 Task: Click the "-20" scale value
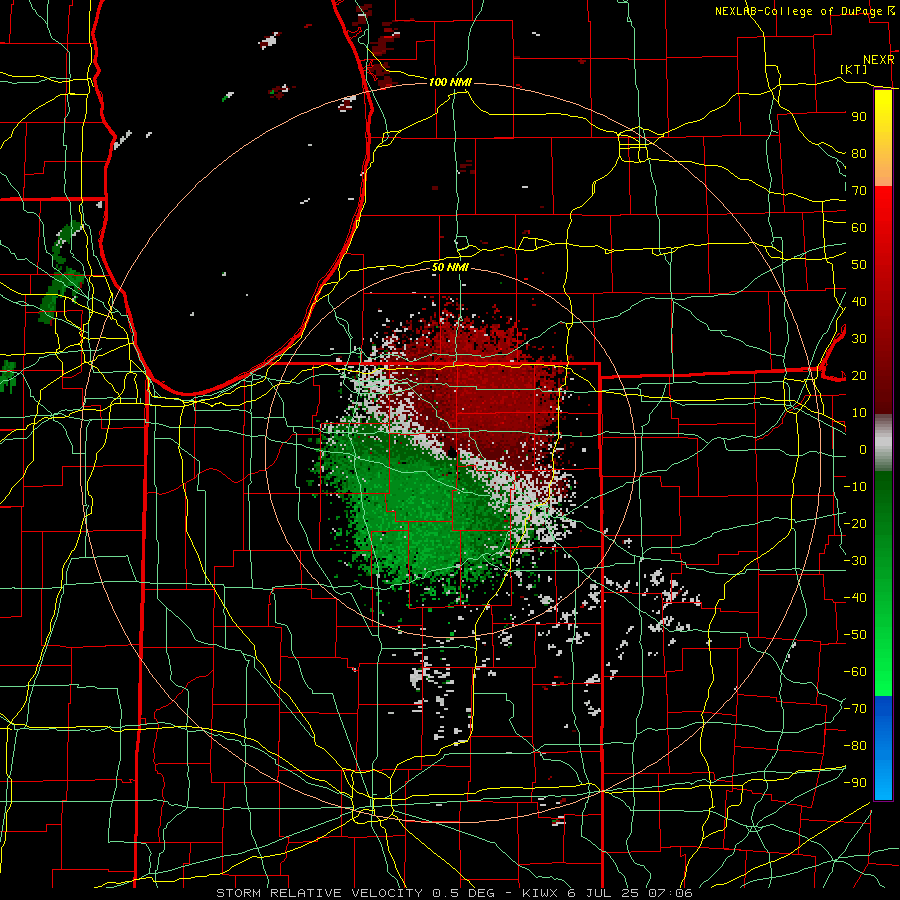coord(855,523)
